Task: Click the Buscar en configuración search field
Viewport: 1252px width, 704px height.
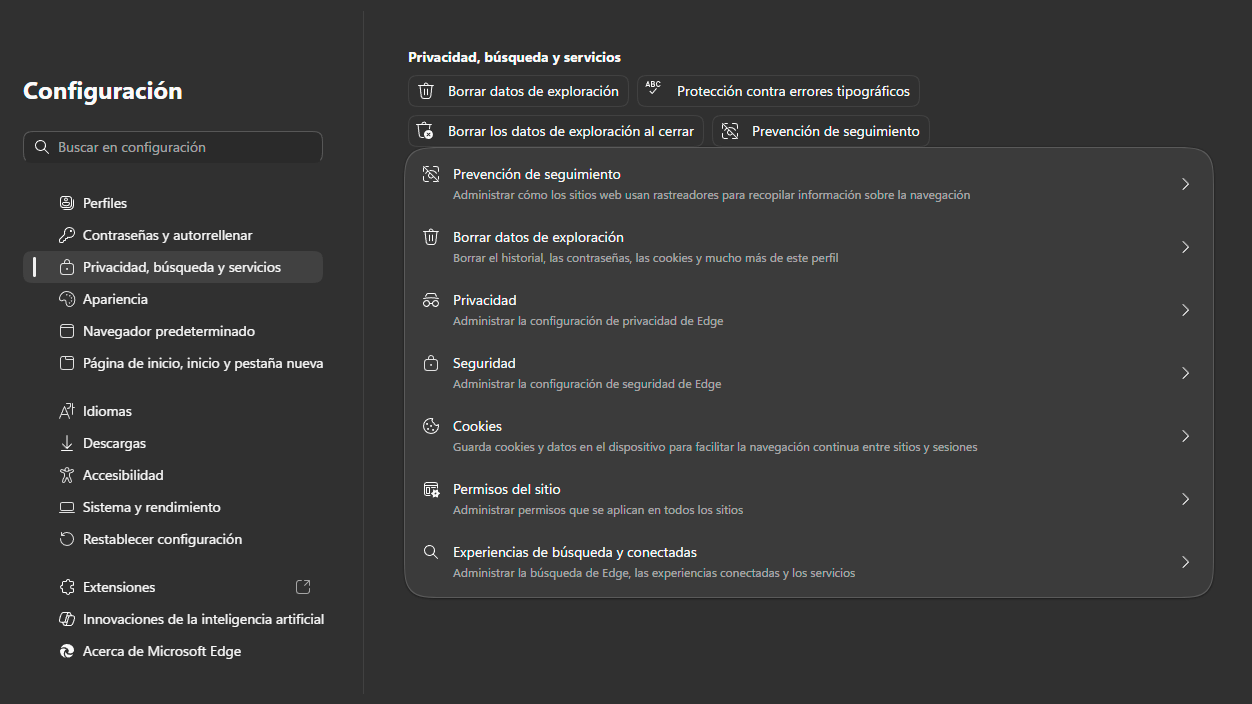Action: 172,147
